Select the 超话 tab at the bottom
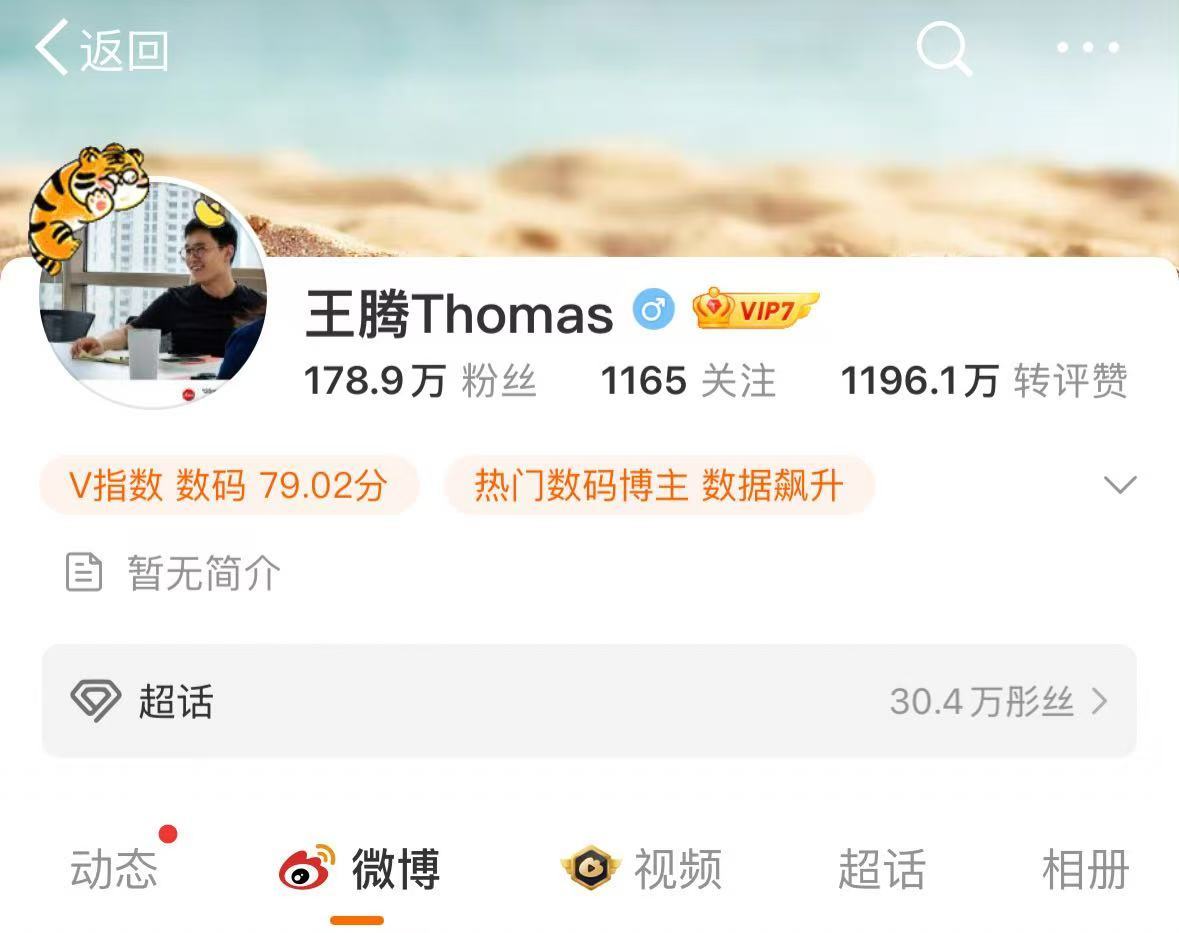The width and height of the screenshot is (1179, 933). click(x=882, y=869)
